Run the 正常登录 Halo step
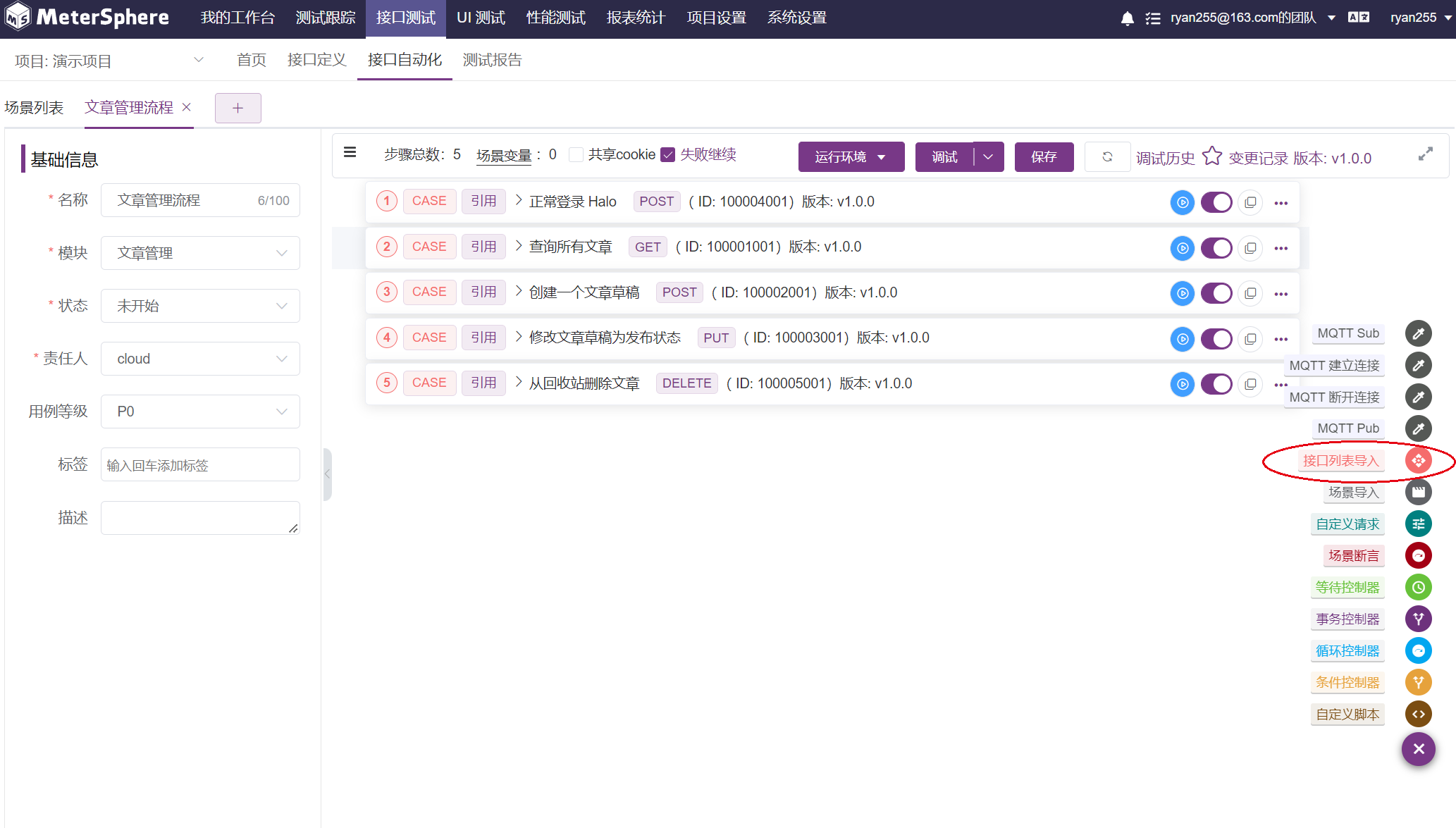This screenshot has width=1456, height=828. pos(1182,202)
